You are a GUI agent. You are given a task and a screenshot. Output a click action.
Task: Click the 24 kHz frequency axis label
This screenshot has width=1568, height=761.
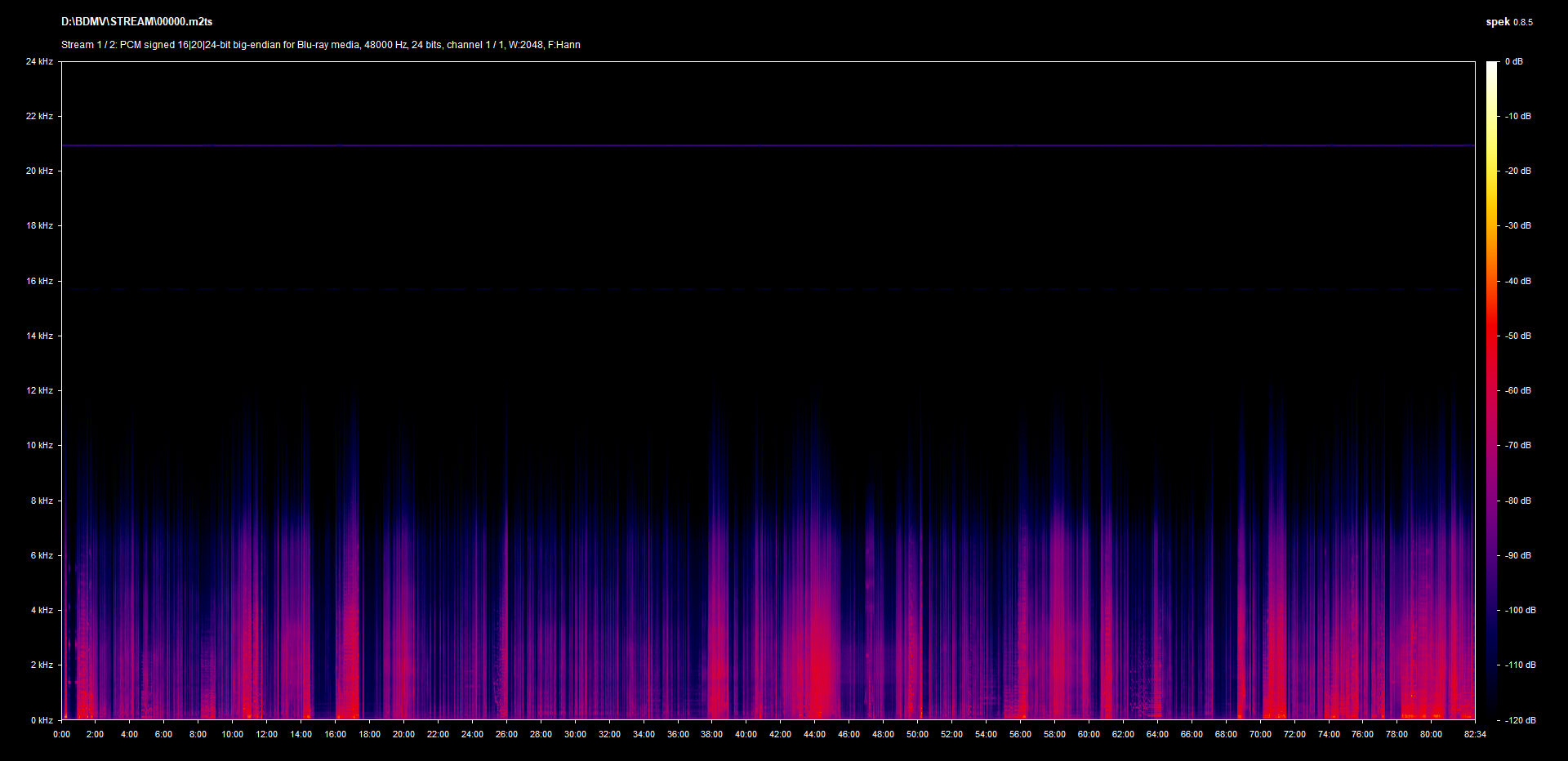coord(39,61)
